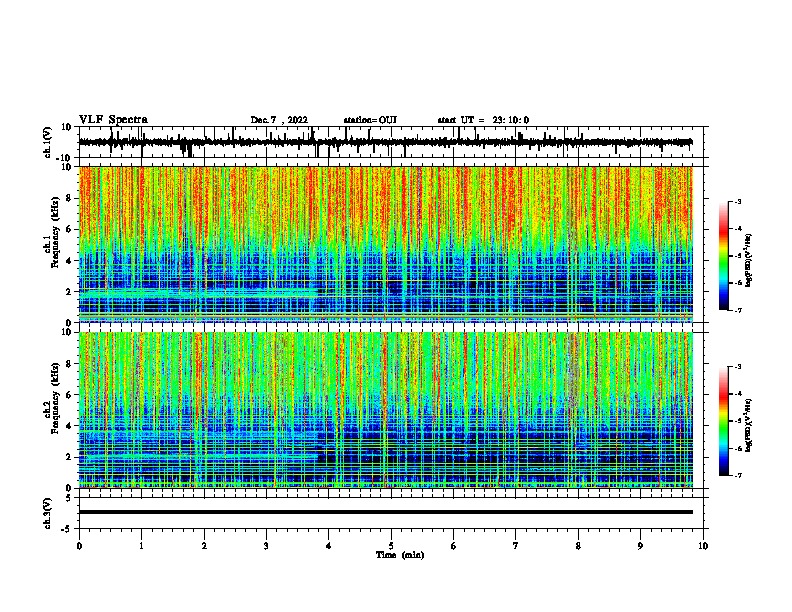The height and width of the screenshot is (612, 792).
Task: Click the -7 tick on ch.1 color bar
Action: (x=737, y=310)
